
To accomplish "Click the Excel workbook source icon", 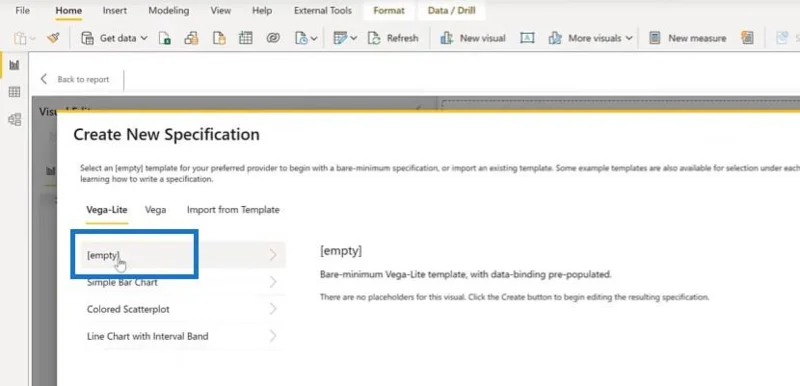I will tap(164, 38).
